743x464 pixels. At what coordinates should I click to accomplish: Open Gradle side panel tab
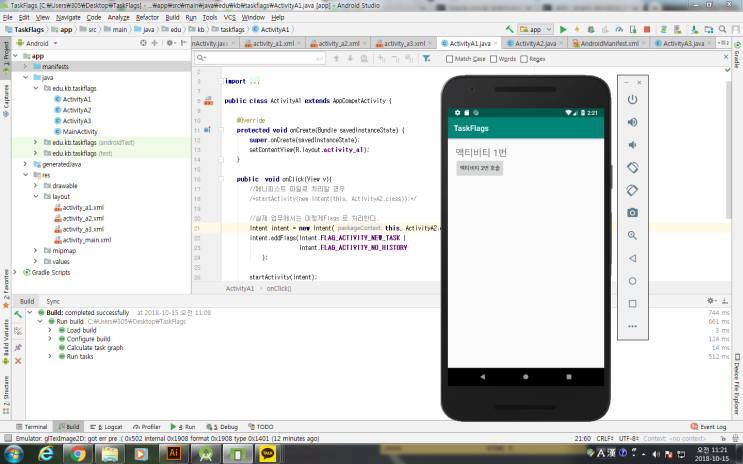tap(737, 54)
